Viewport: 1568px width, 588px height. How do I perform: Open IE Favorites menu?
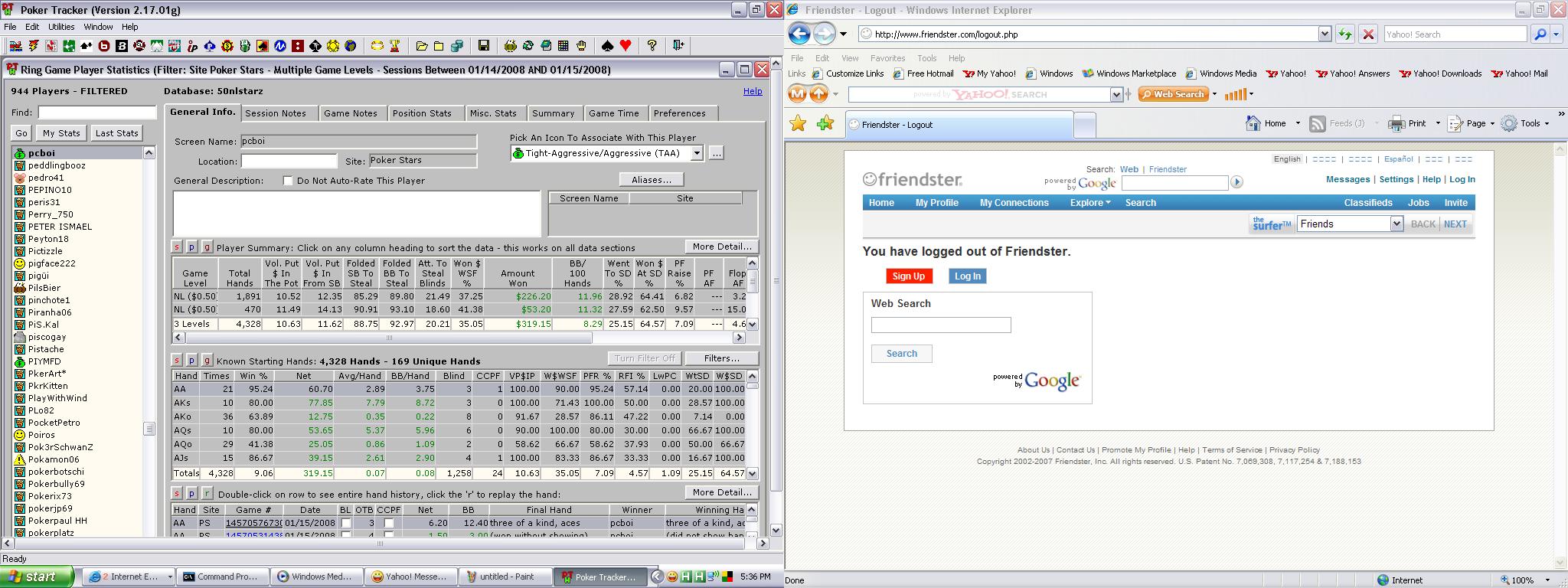(x=887, y=58)
